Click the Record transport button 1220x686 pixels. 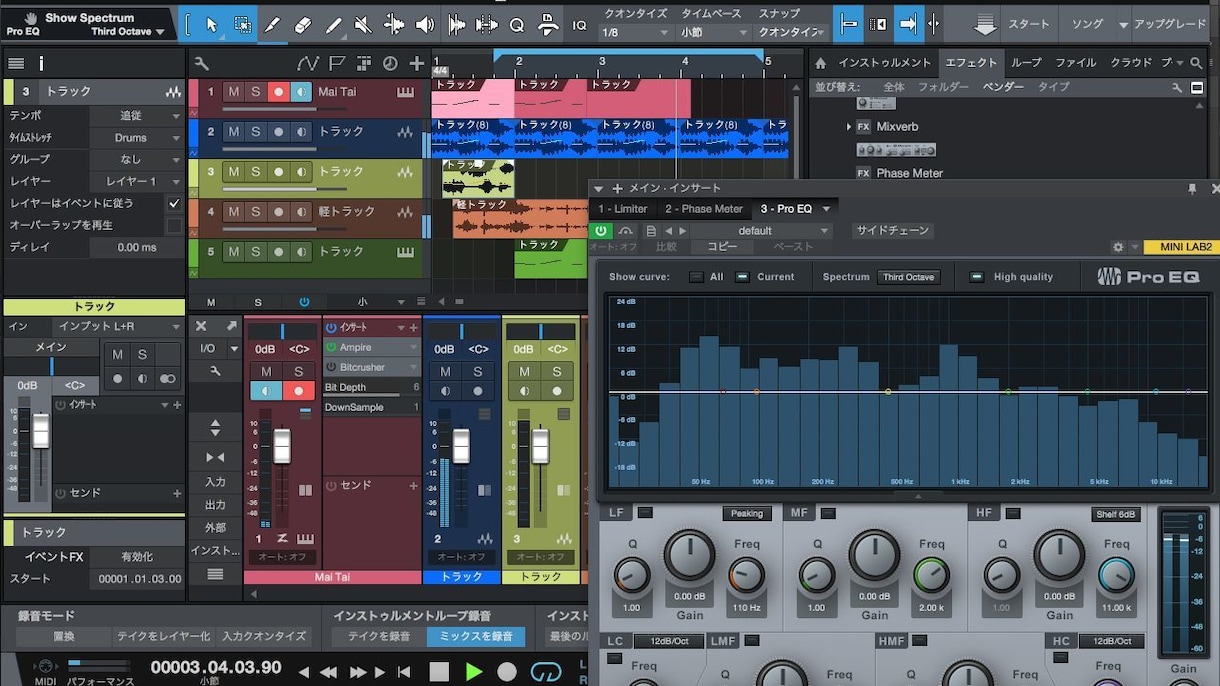(x=507, y=671)
